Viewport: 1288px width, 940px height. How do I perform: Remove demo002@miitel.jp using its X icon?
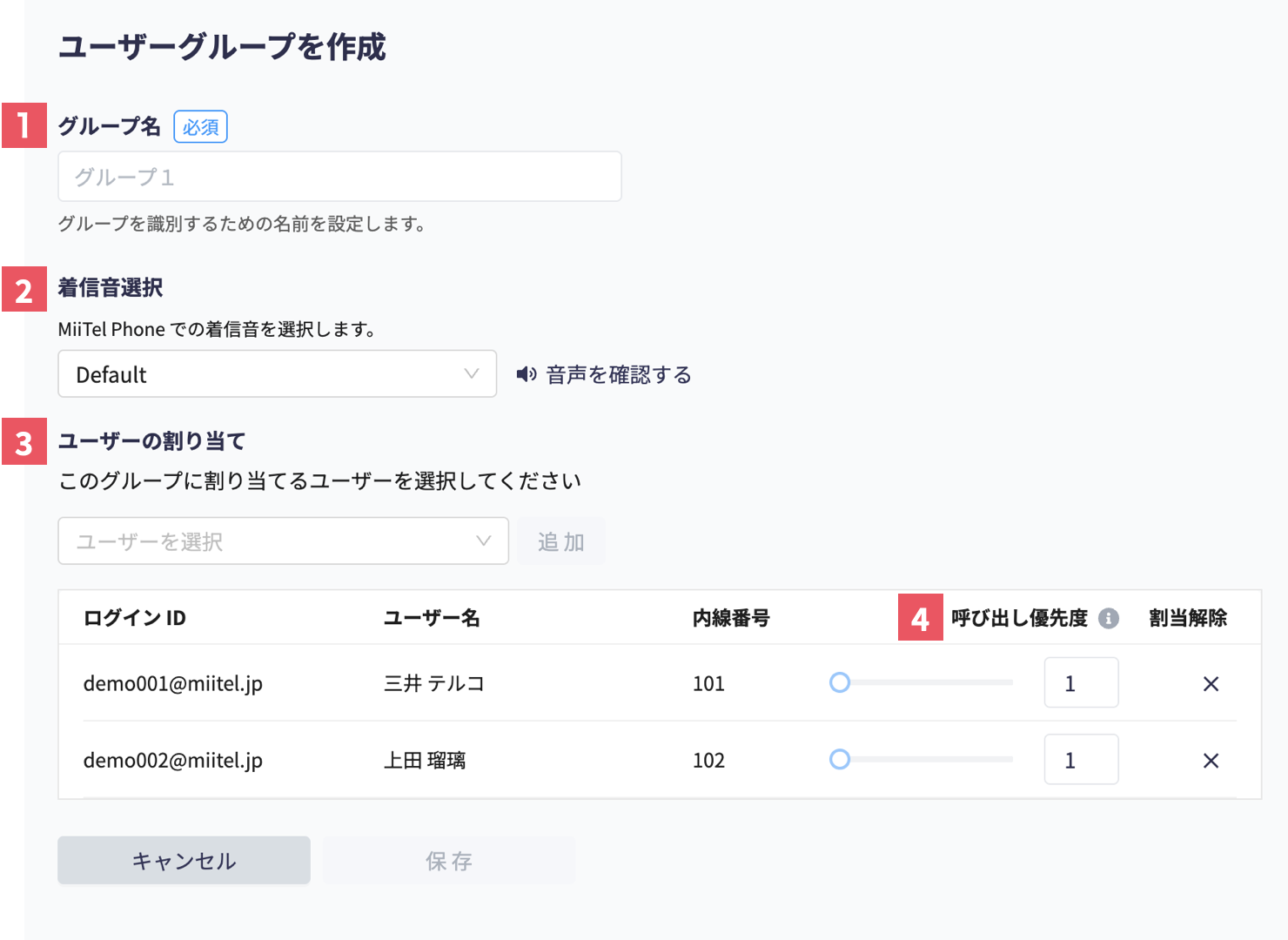(x=1211, y=761)
